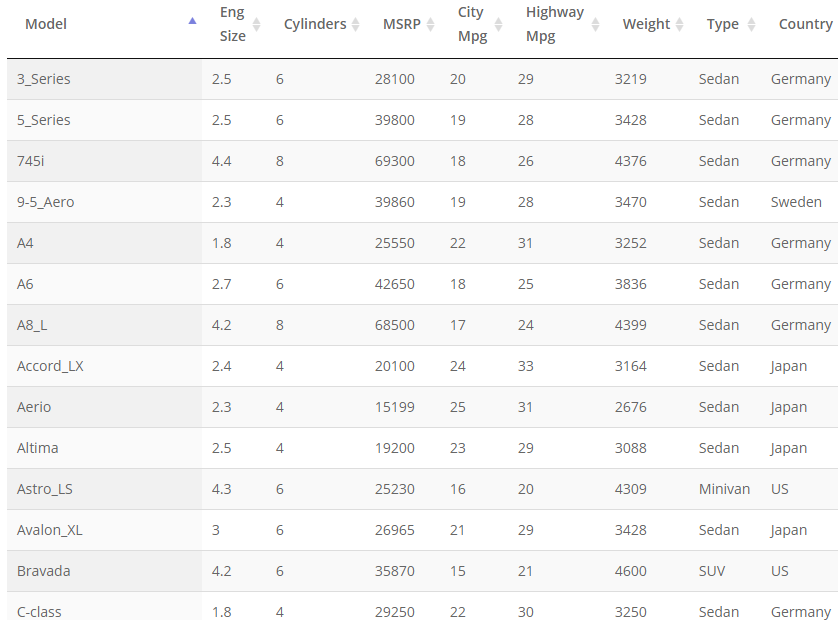Viewport: 838px width, 620px height.
Task: Click MSRP value 39800
Action: [394, 120]
